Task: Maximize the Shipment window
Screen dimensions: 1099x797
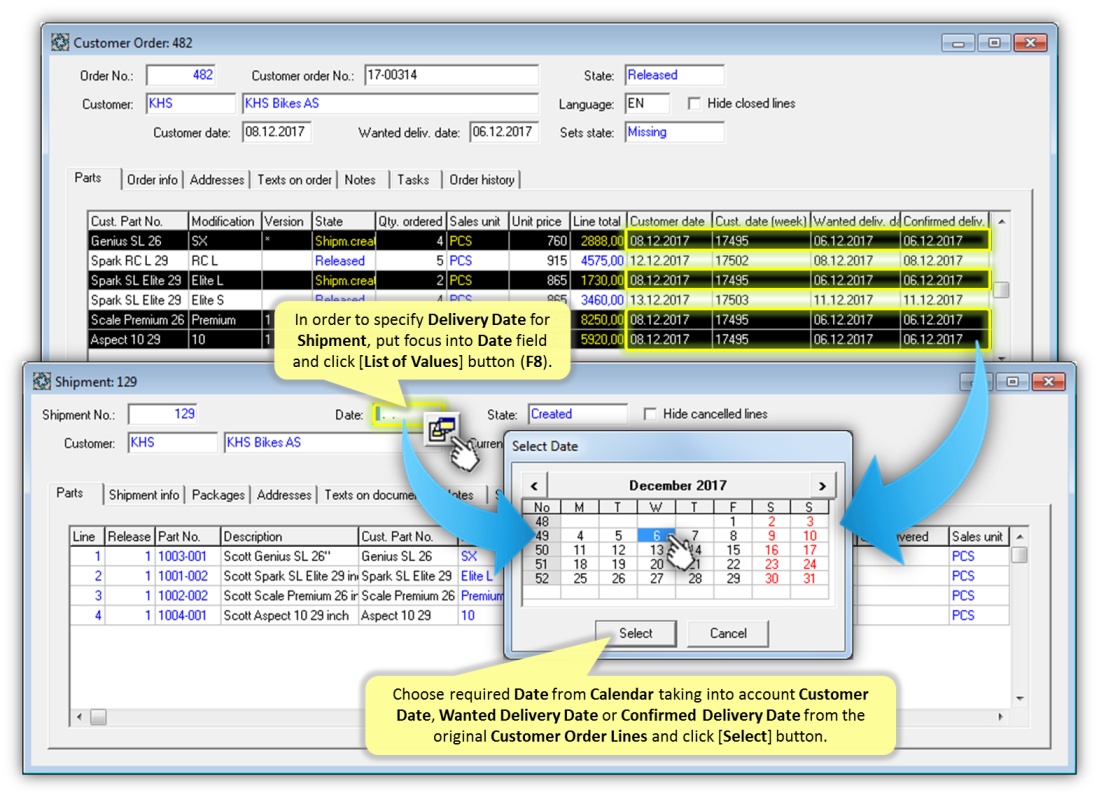Action: tap(1013, 381)
